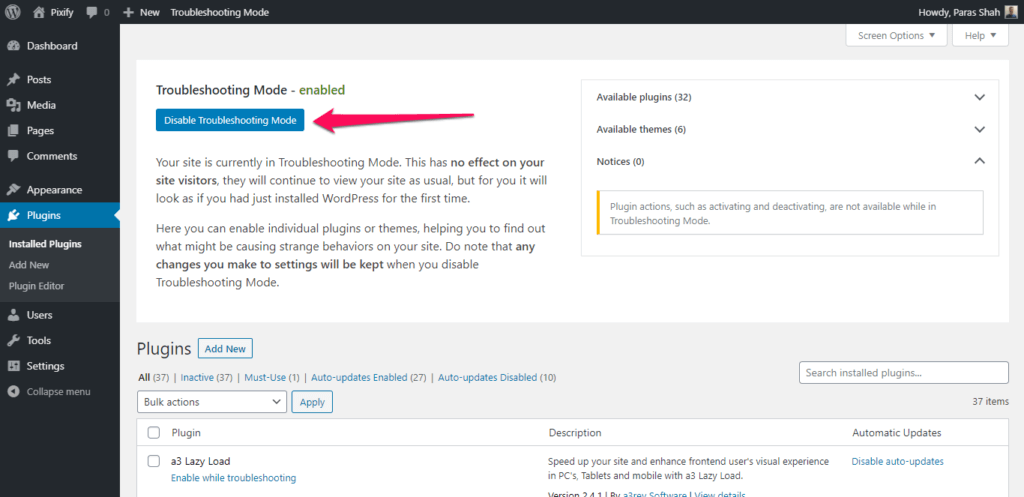This screenshot has height=497, width=1024.
Task: Show All (37) plugins filter
Action: click(x=153, y=377)
